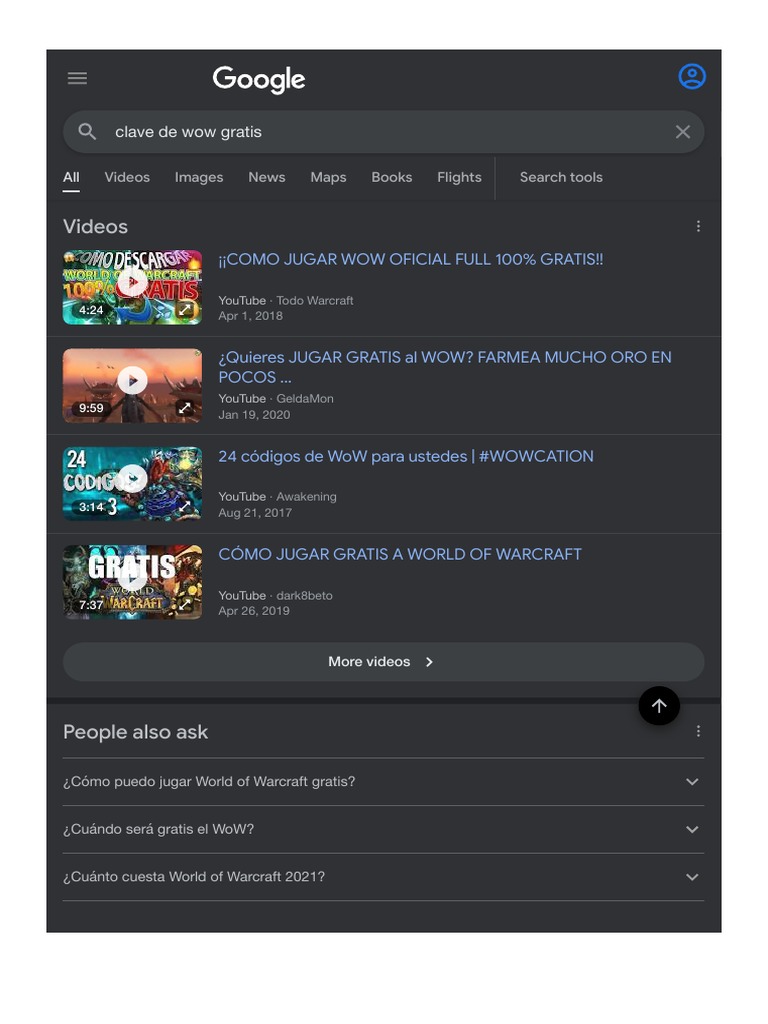Open Search tools
Screen dimensions: 768x1024
(561, 177)
